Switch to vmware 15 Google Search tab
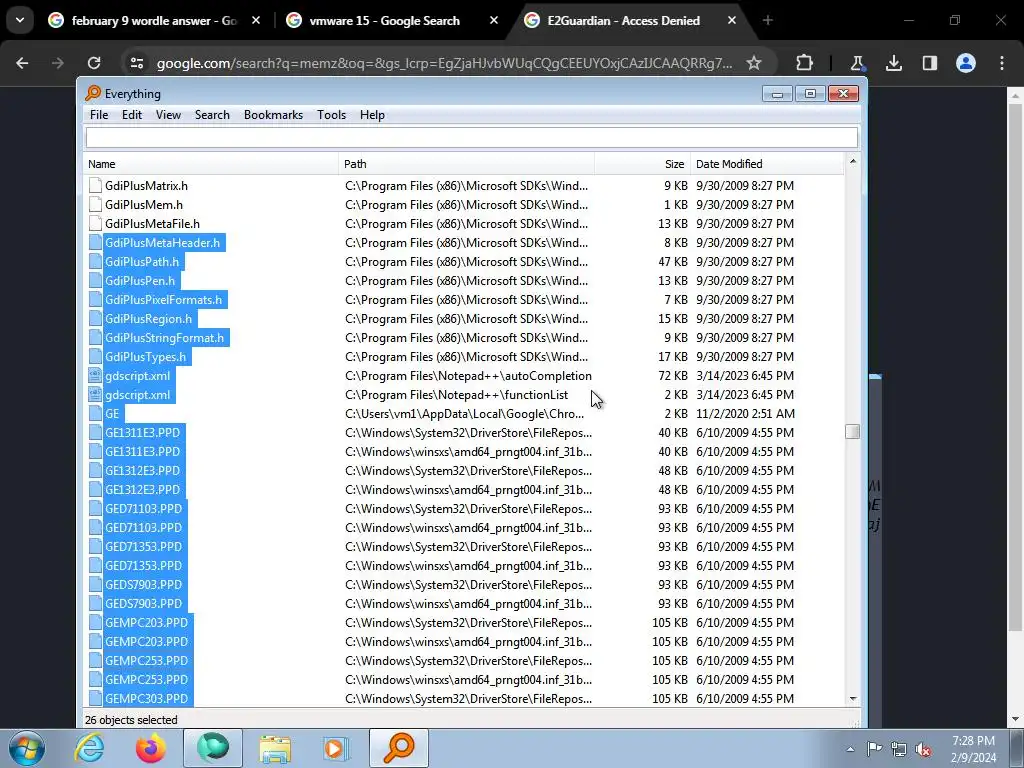Viewport: 1024px width, 768px height. pyautogui.click(x=385, y=21)
